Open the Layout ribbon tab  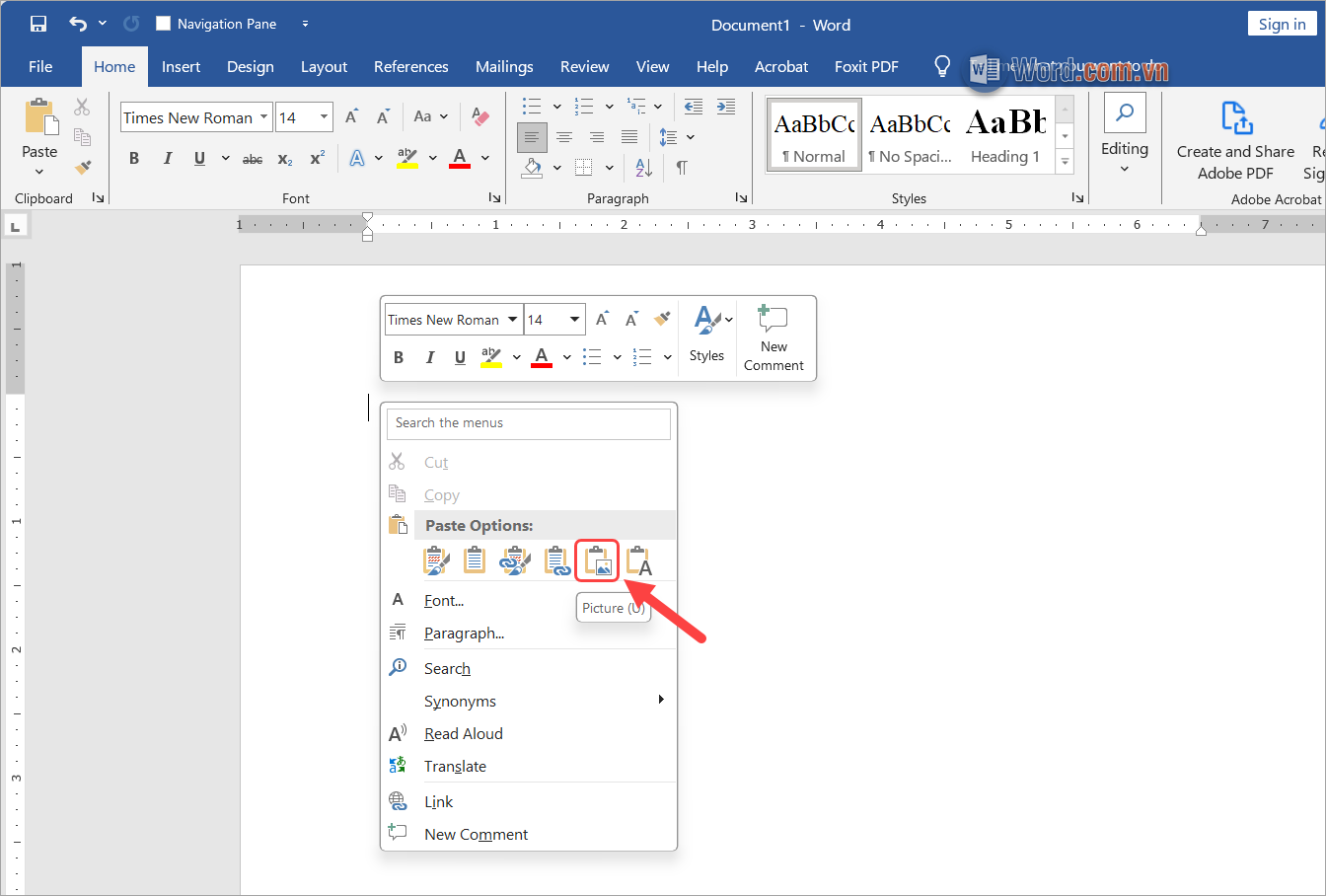click(x=324, y=66)
